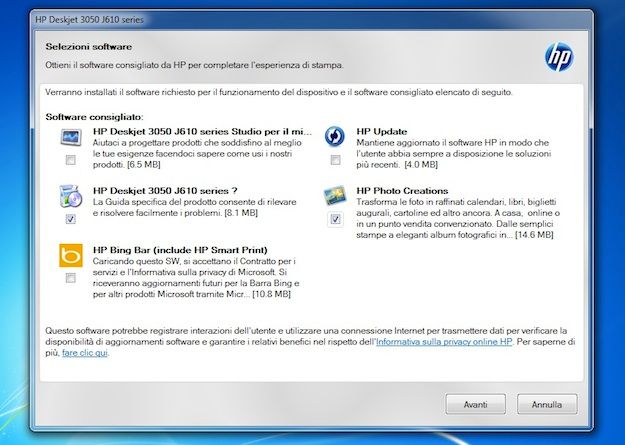Click the HP Update refresh icon
This screenshot has width=625, height=445.
335,136
